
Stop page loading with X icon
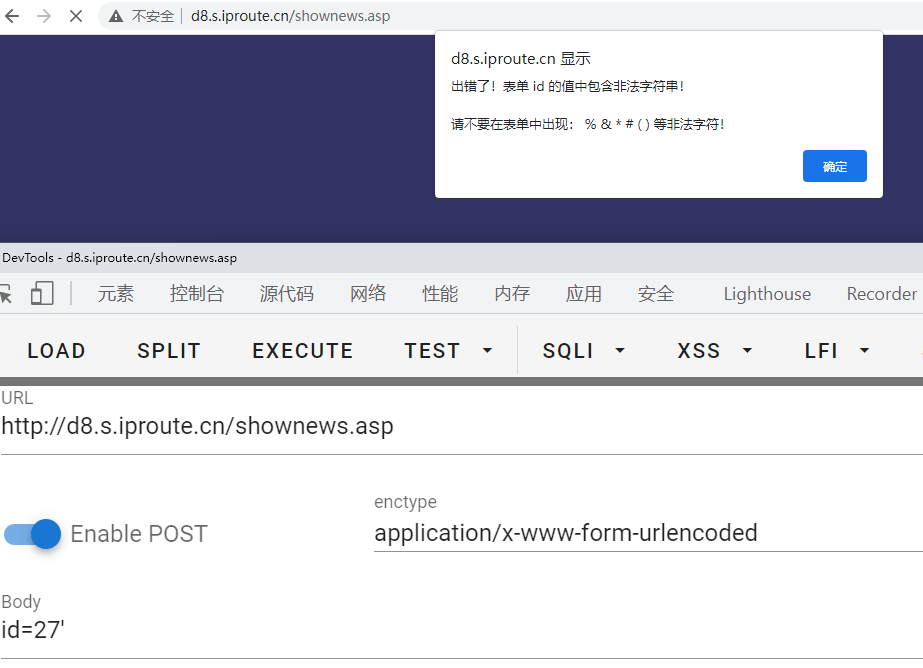pos(75,16)
